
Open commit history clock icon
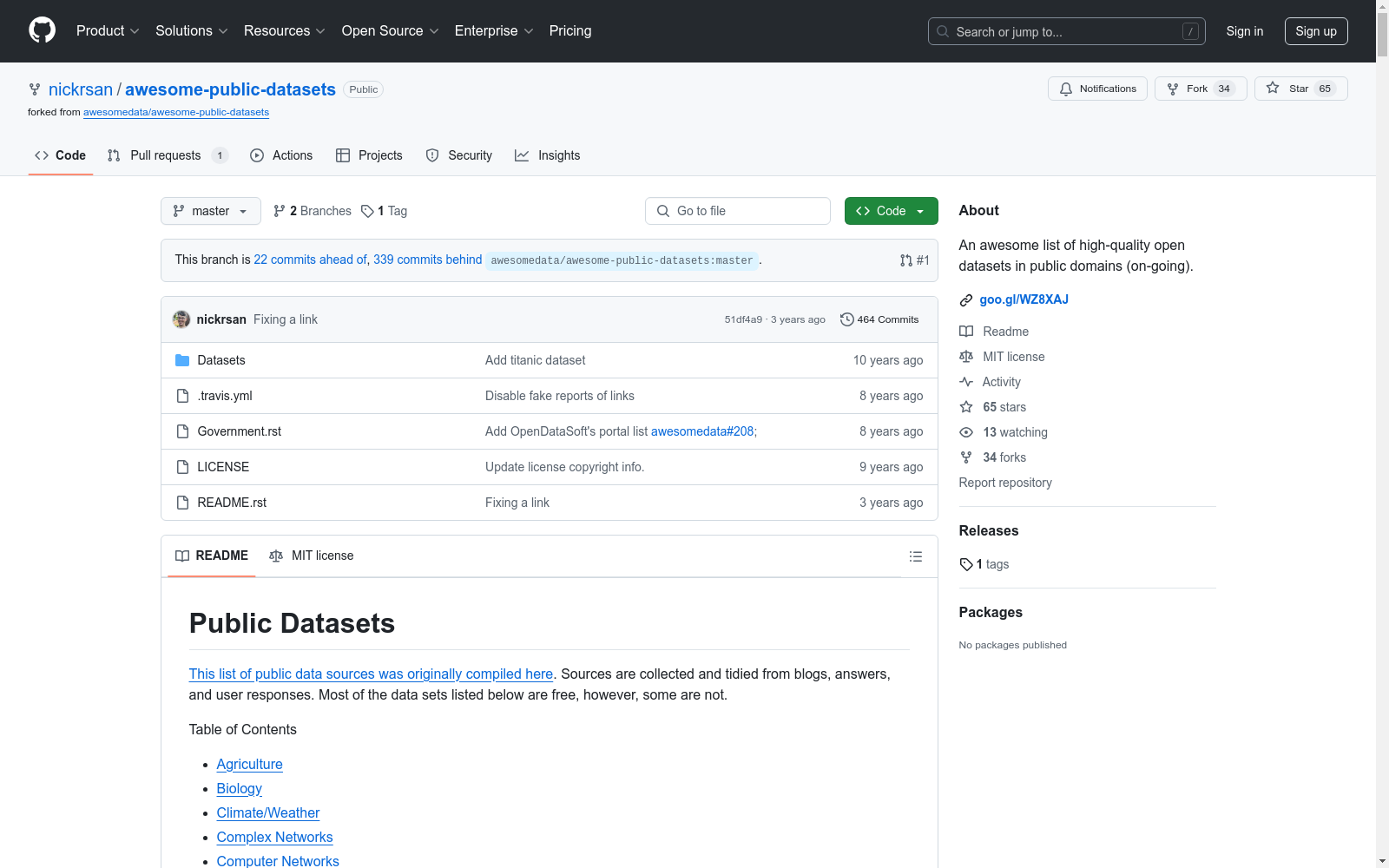846,319
